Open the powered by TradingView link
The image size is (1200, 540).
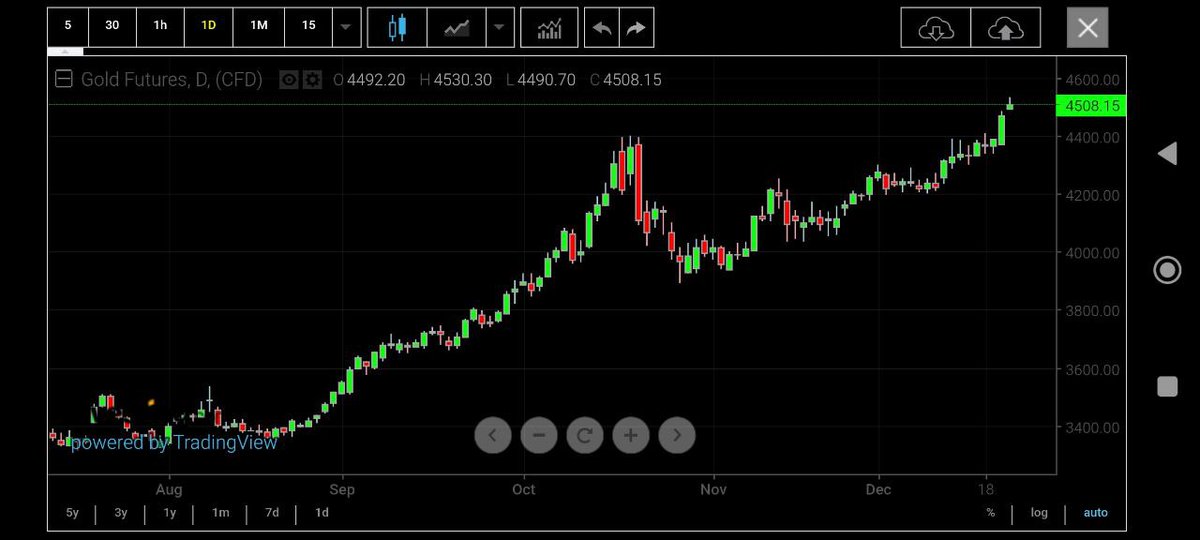(x=174, y=443)
